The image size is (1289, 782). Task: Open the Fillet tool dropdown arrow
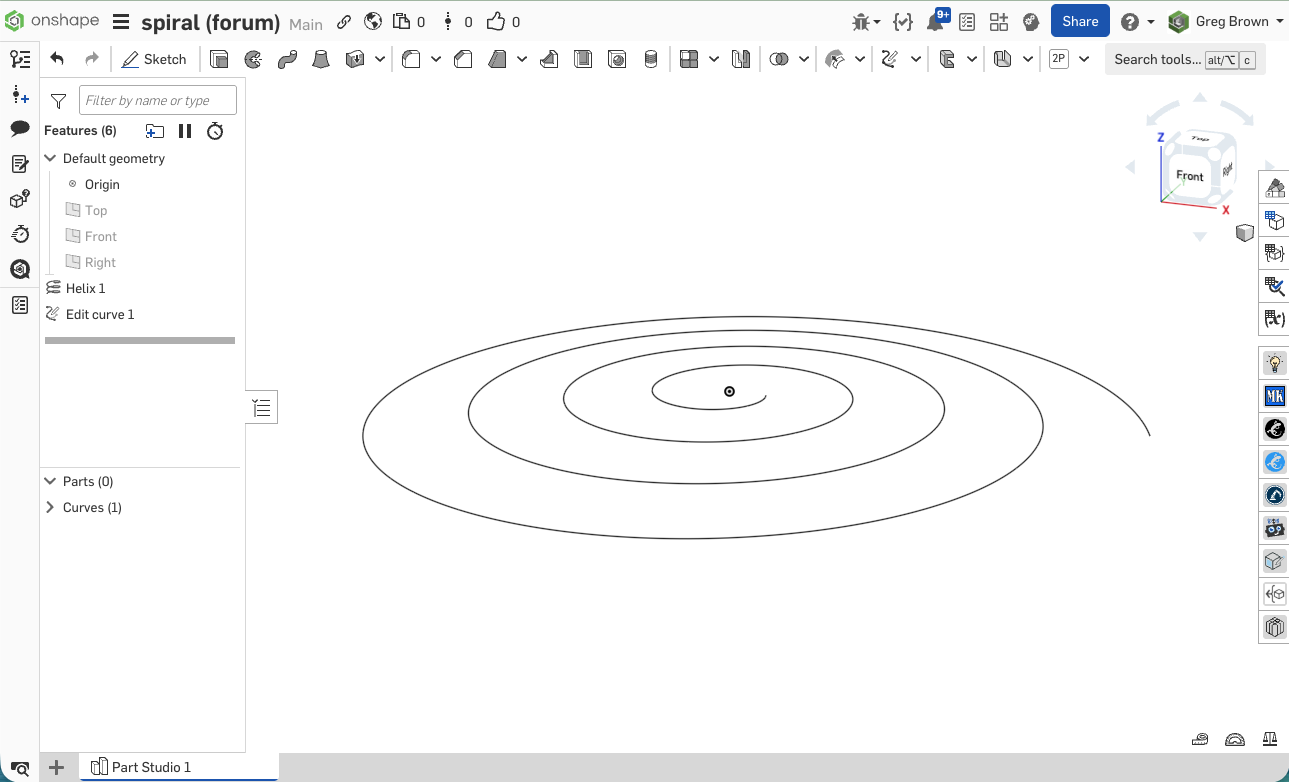click(436, 60)
